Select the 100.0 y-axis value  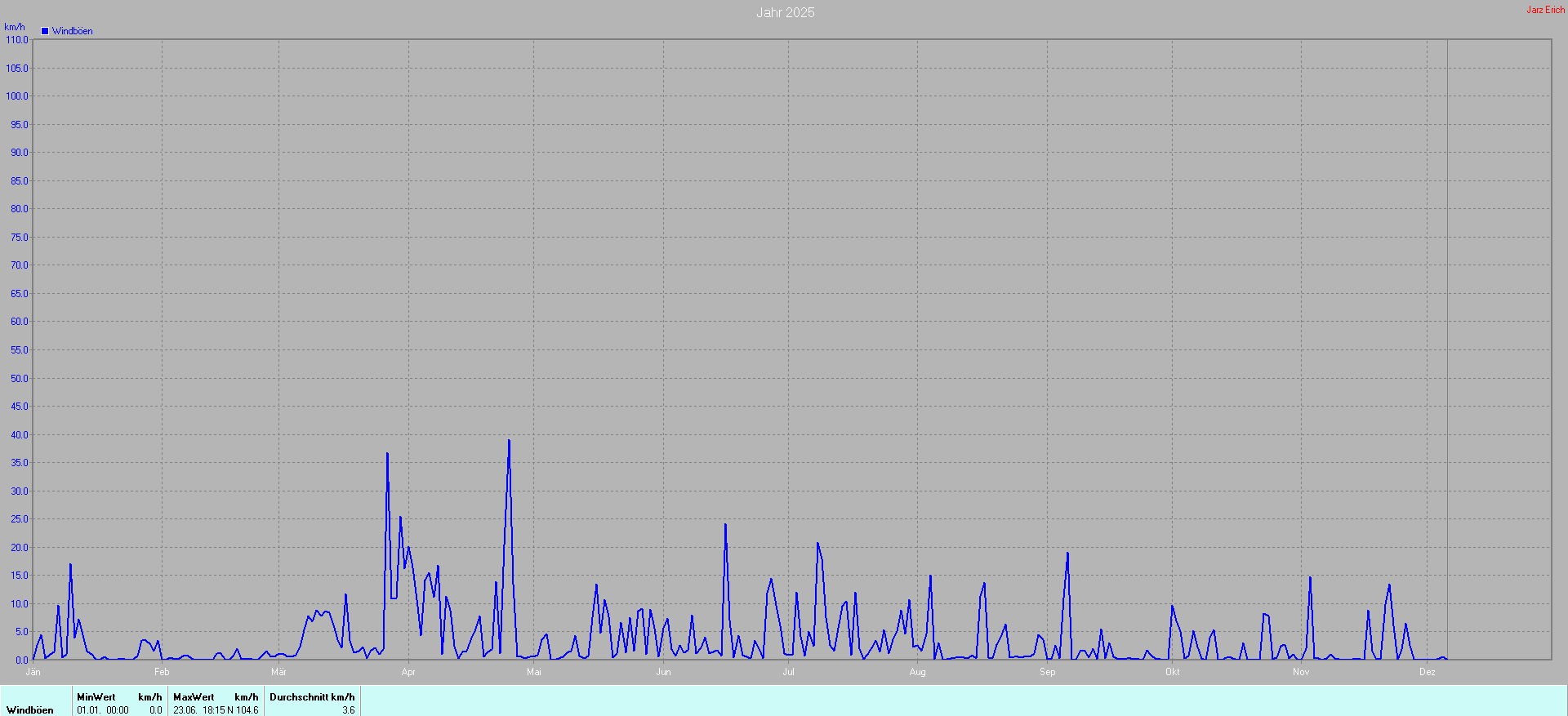(17, 96)
